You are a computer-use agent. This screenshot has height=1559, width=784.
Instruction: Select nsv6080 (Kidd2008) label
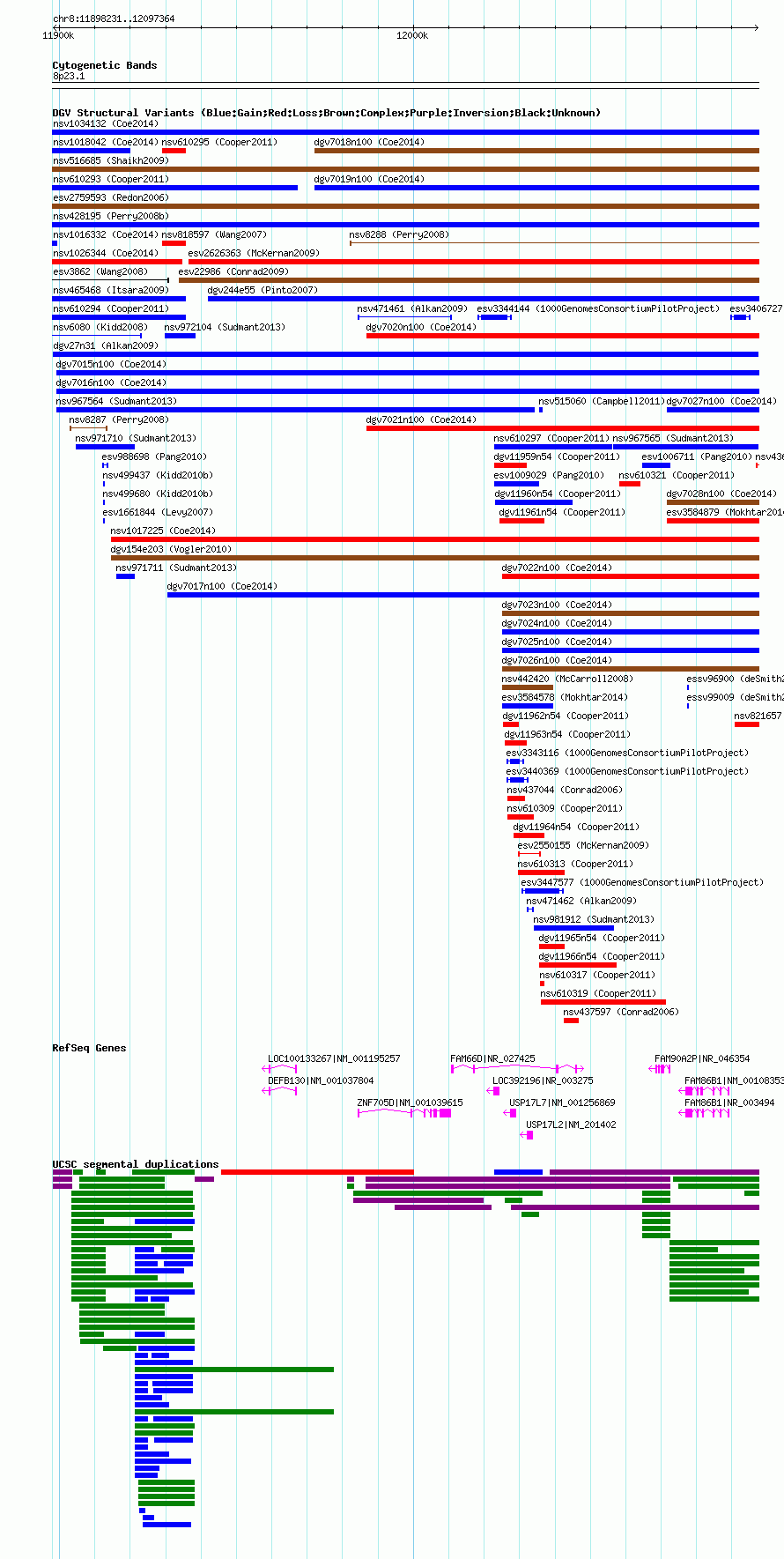(100, 327)
